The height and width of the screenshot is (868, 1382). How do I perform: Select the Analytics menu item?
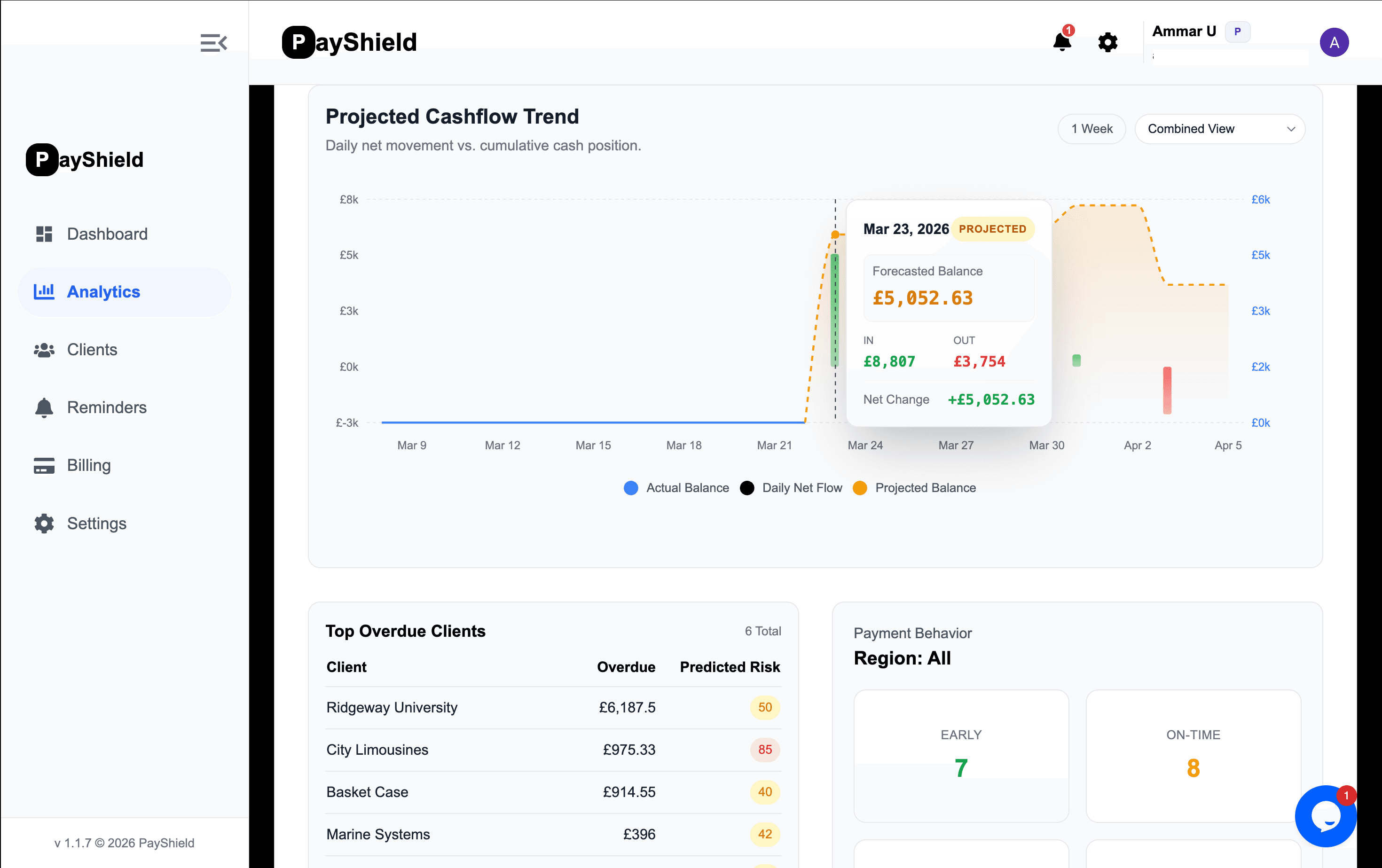(125, 291)
